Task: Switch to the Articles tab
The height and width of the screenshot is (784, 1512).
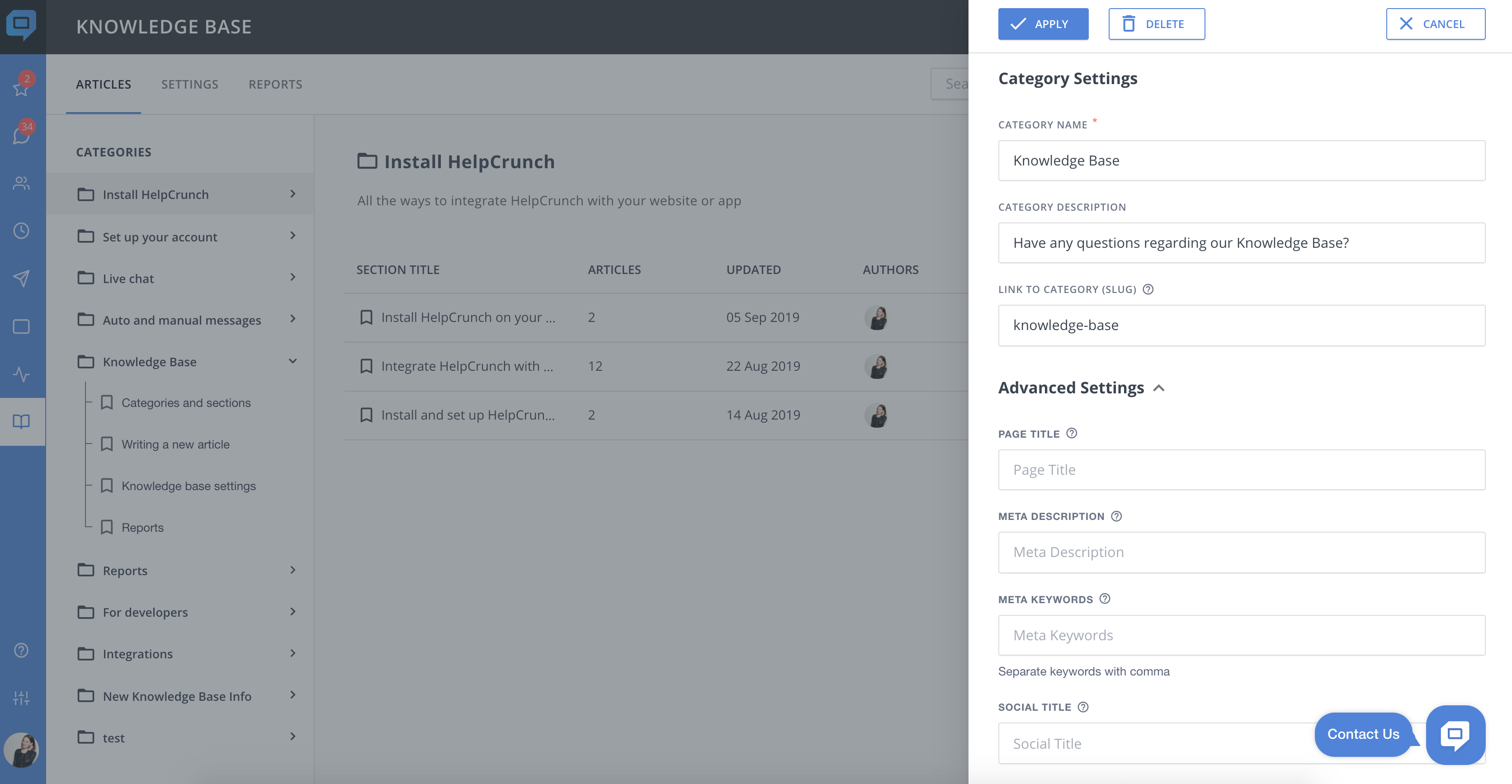Action: 103,84
